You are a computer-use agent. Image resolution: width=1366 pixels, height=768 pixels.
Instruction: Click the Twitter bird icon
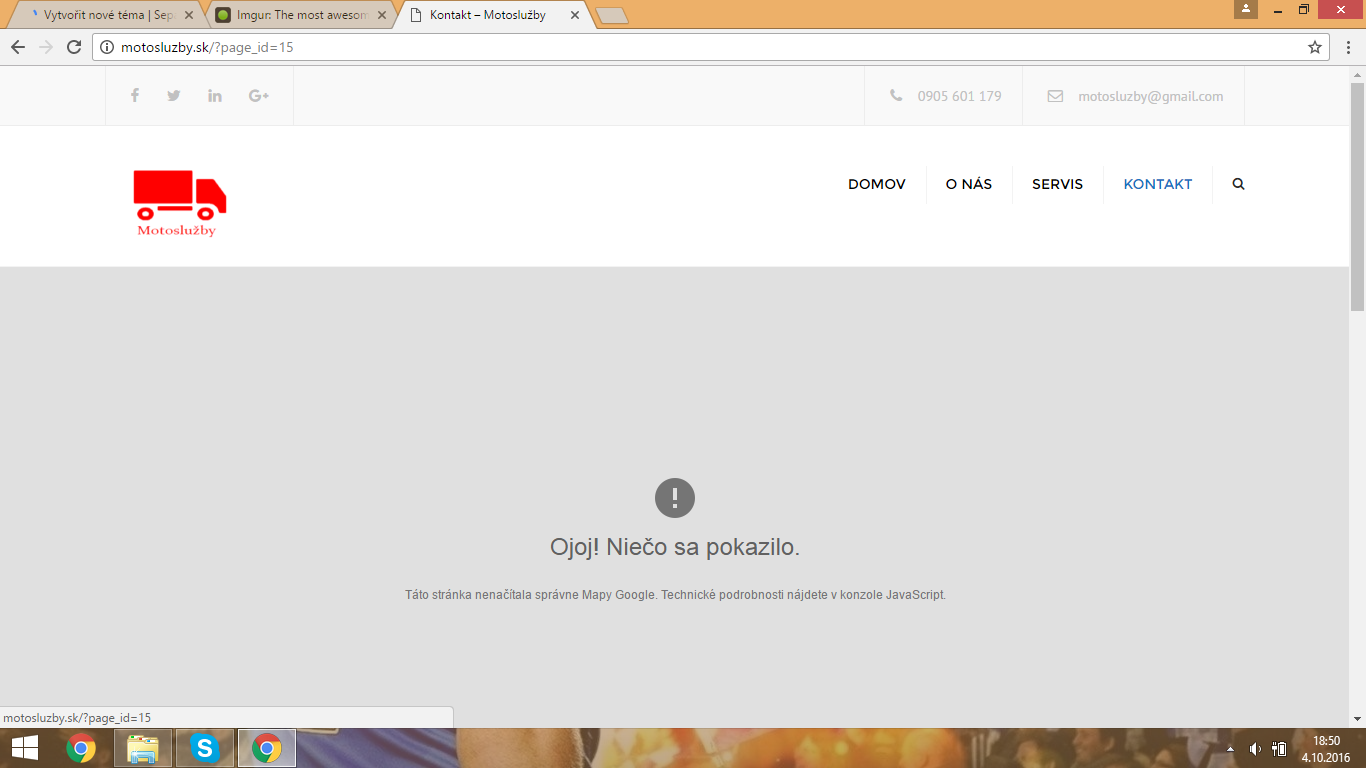pyautogui.click(x=174, y=96)
